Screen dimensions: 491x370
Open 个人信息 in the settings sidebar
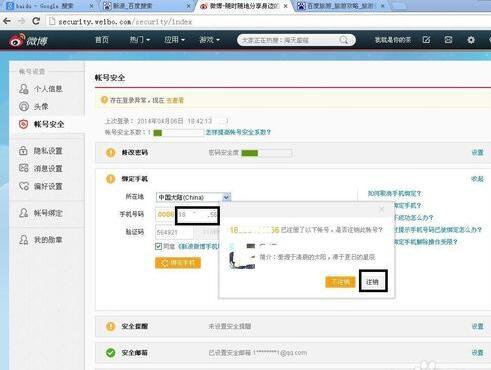(x=48, y=89)
